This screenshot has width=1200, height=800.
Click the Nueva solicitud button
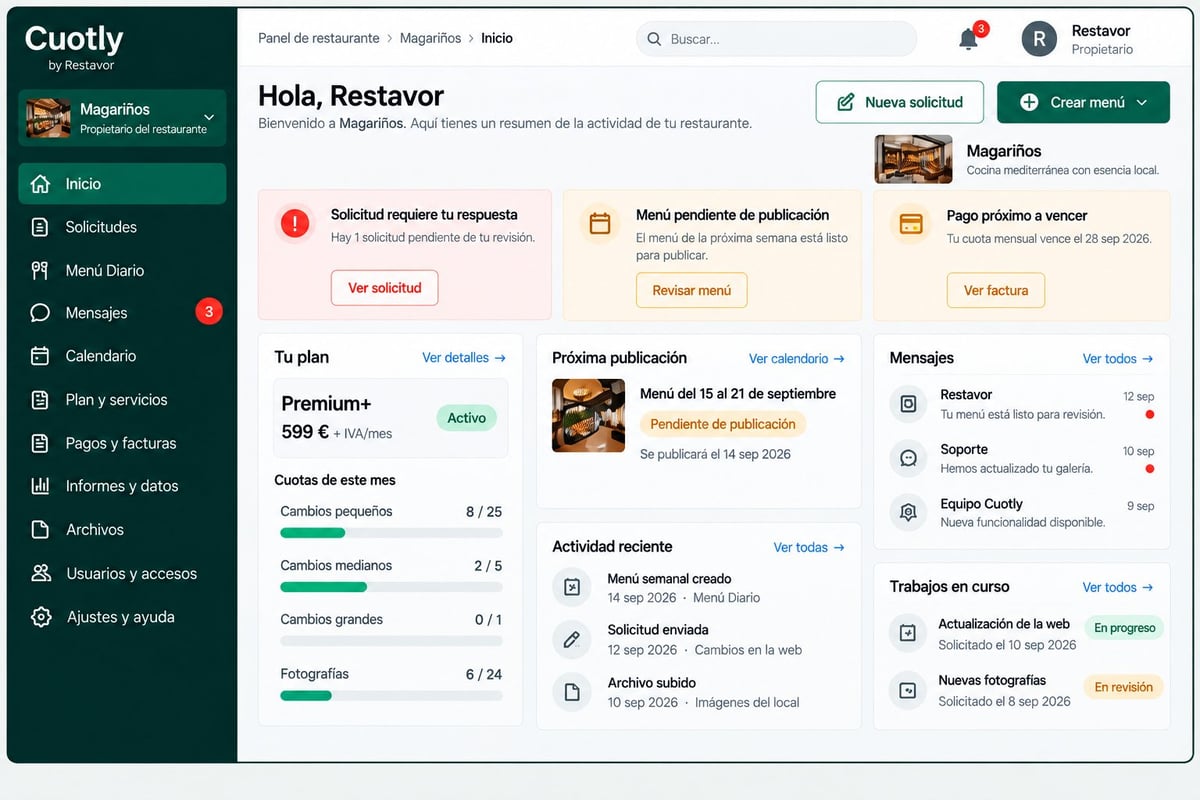[900, 102]
